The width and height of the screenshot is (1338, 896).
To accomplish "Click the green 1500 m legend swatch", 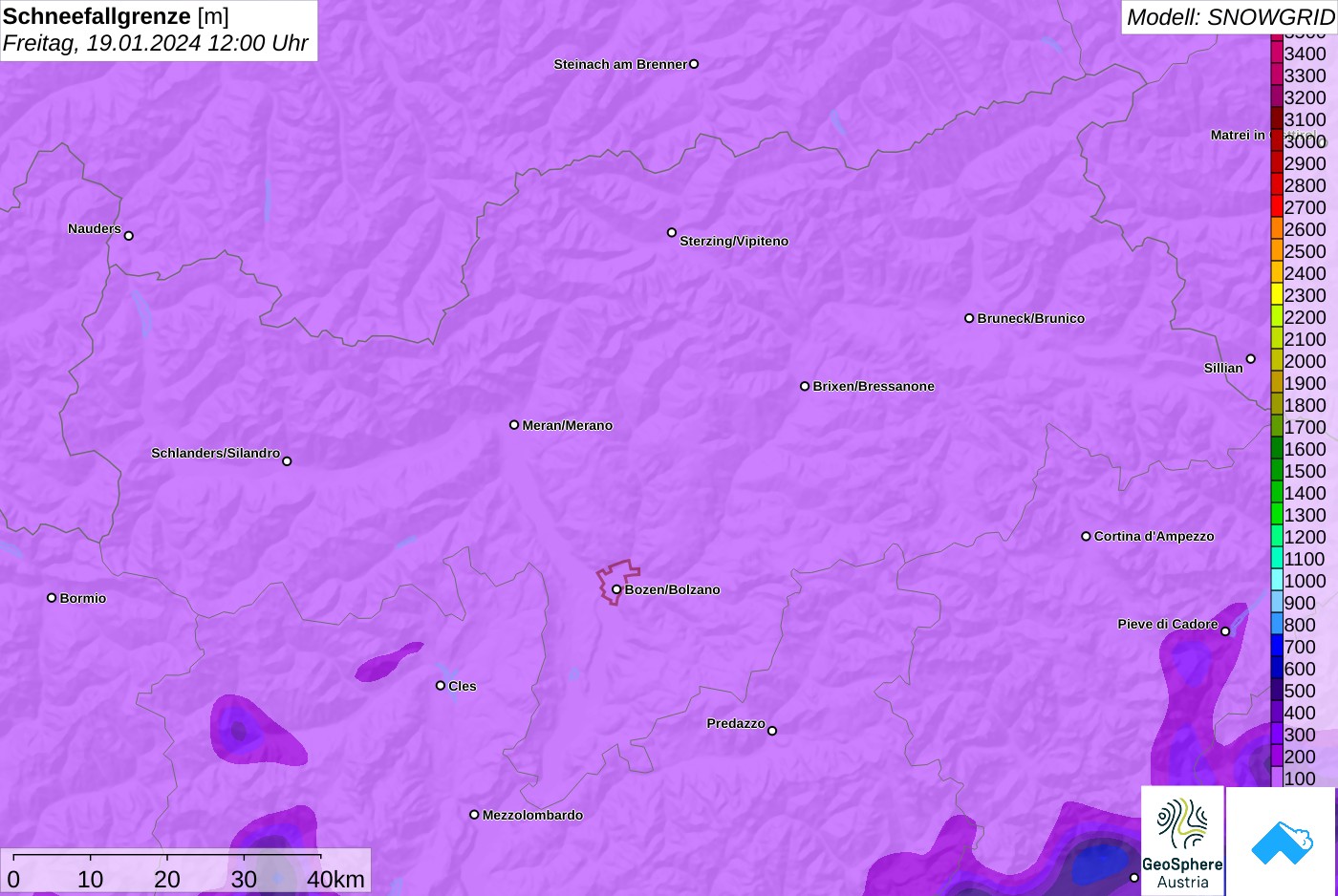I will (1277, 470).
